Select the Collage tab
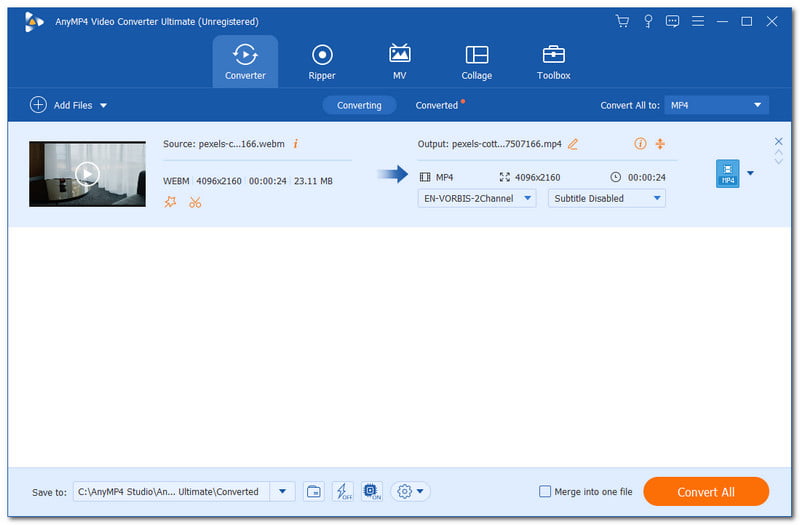The width and height of the screenshot is (800, 525). 477,62
